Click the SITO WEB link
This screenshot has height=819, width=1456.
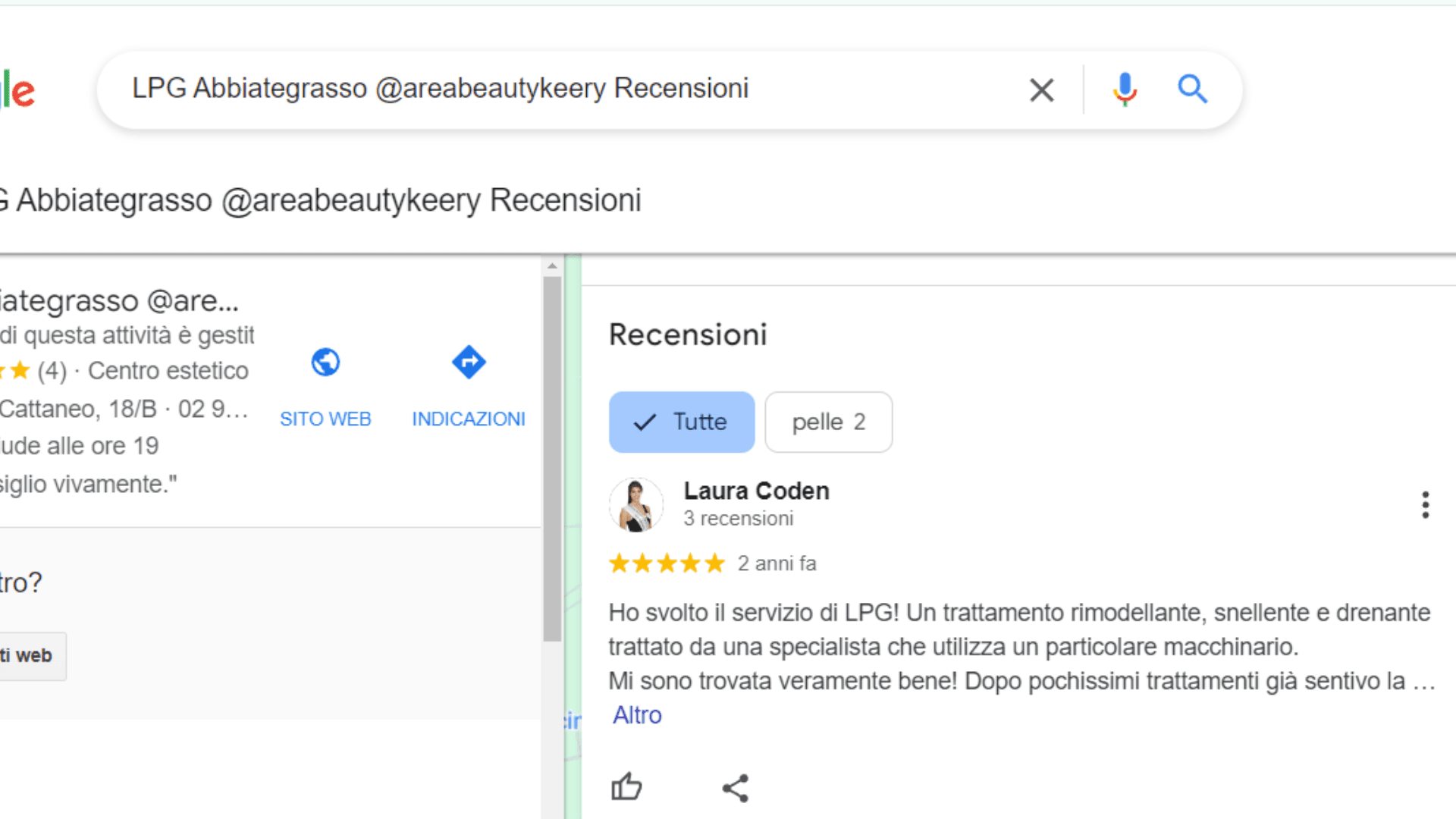click(325, 419)
